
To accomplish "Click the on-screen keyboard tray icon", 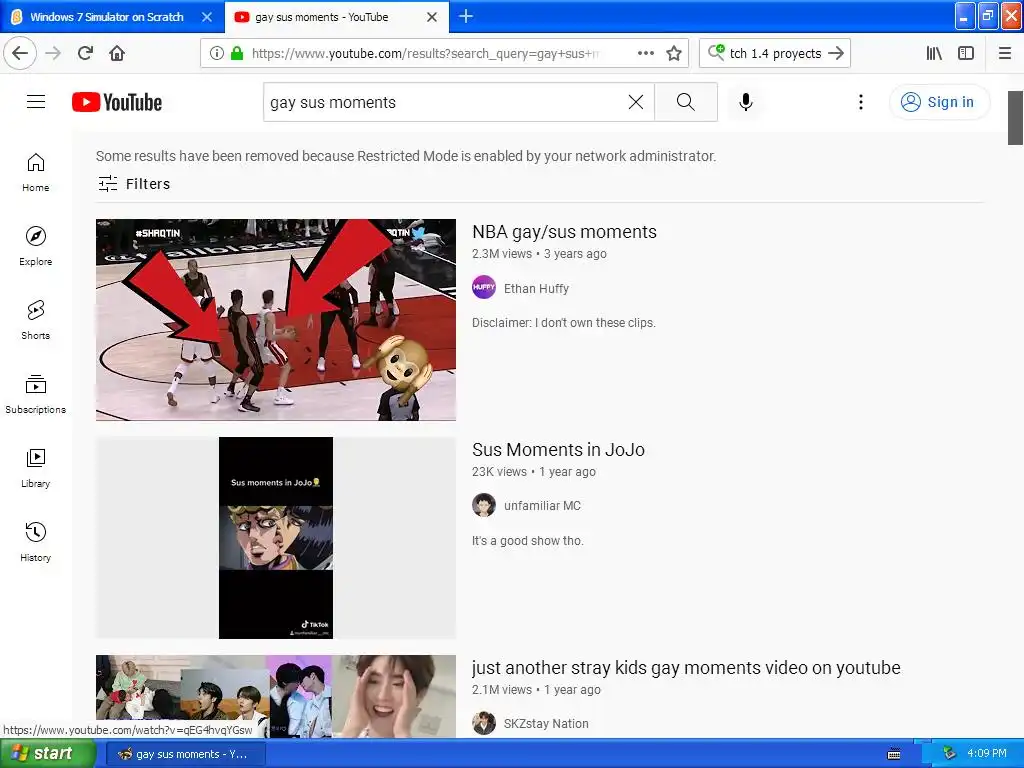I will (x=894, y=754).
